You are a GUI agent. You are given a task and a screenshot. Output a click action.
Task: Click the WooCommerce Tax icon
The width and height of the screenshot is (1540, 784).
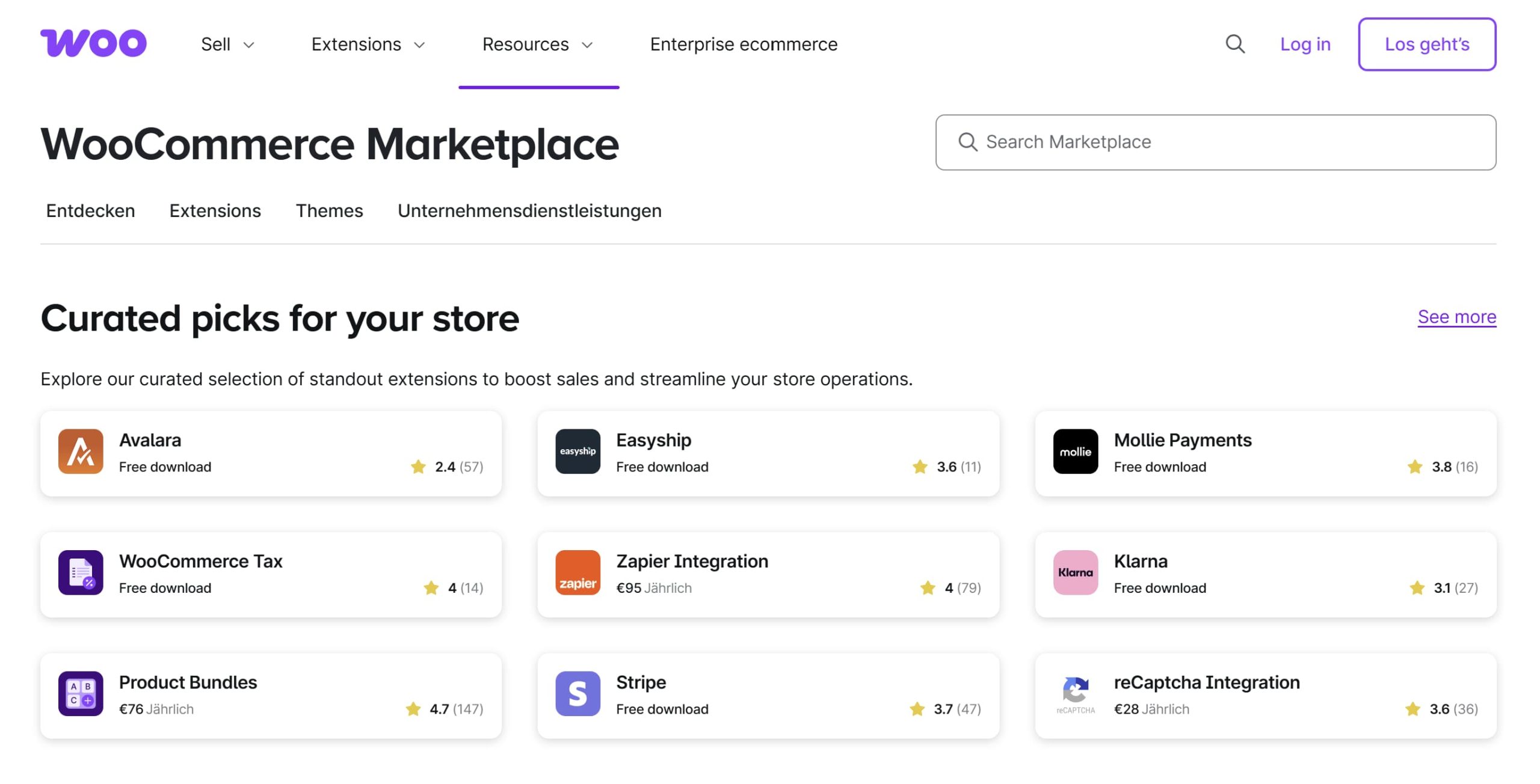(81, 572)
